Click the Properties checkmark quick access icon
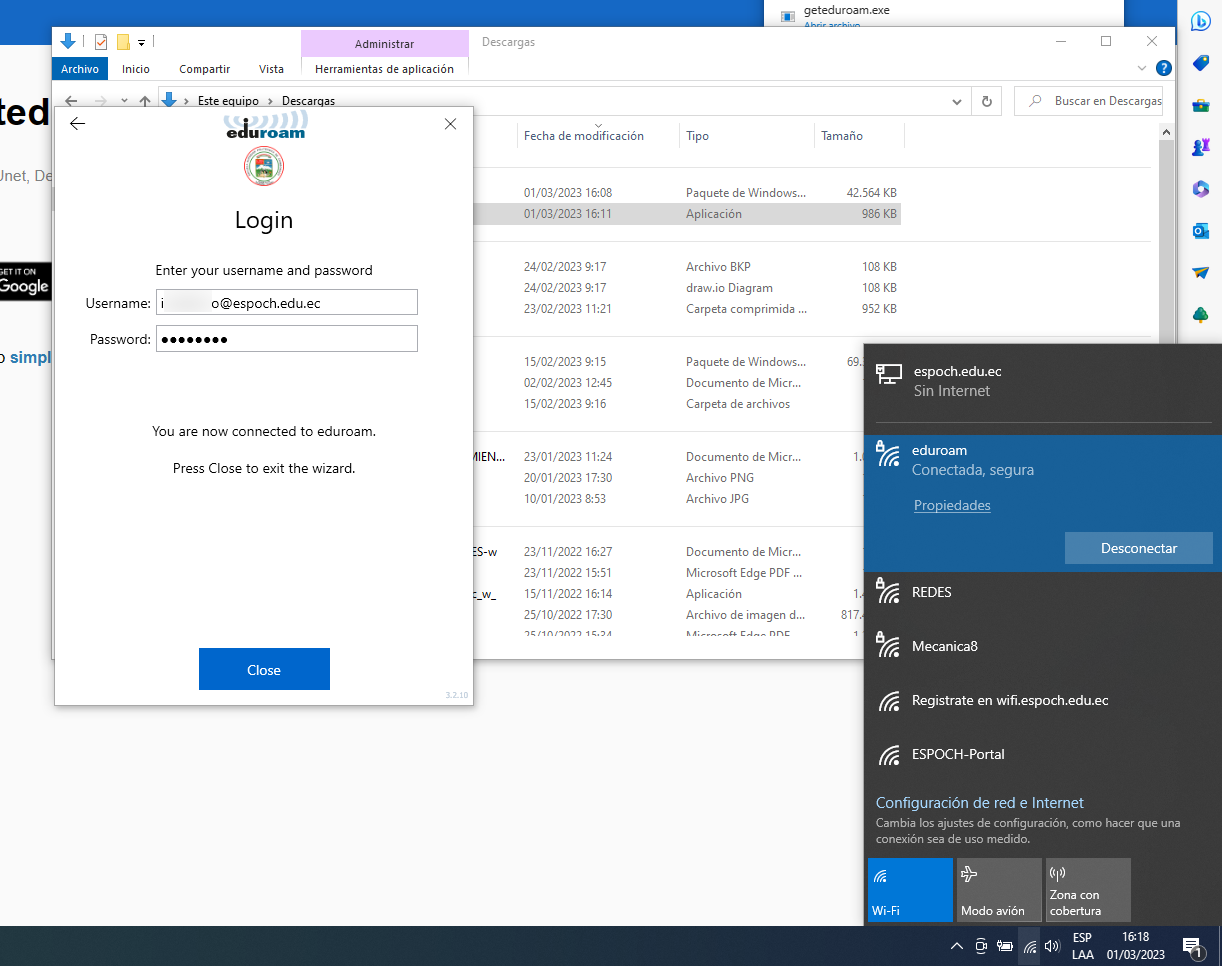The image size is (1222, 966). [x=101, y=42]
